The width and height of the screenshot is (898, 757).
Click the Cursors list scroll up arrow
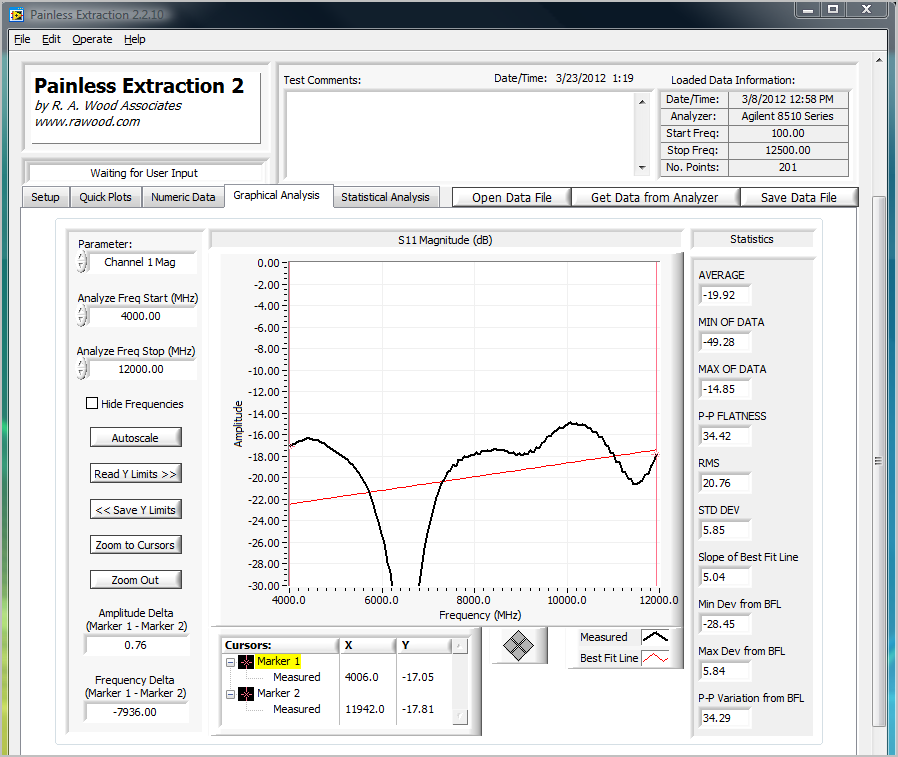[x=458, y=646]
